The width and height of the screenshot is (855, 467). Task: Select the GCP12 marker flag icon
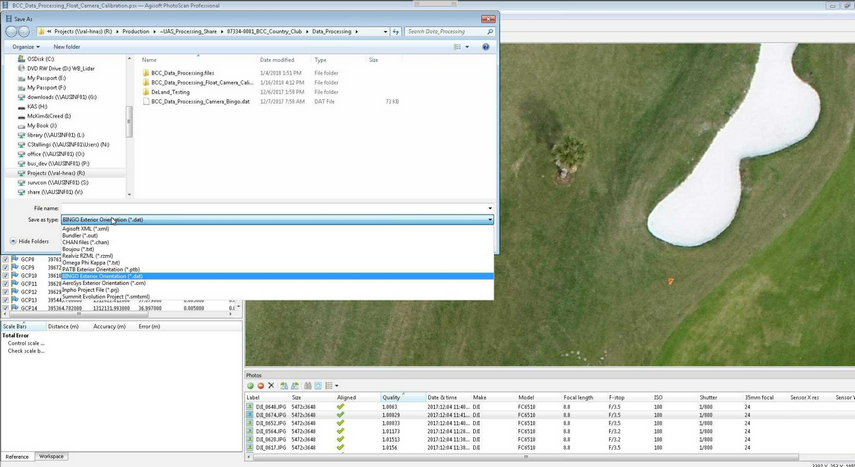15,292
